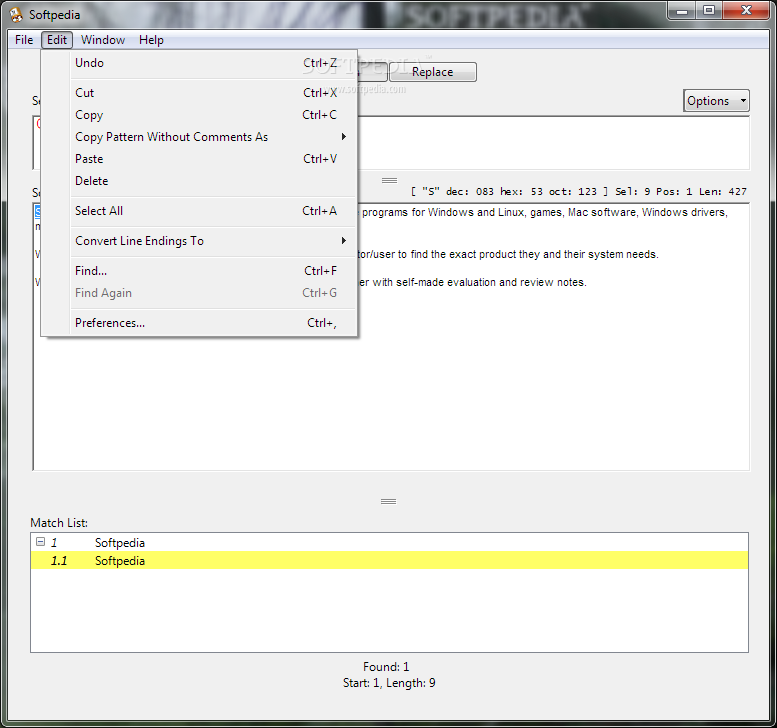
Task: Open the Options dropdown
Action: click(716, 101)
